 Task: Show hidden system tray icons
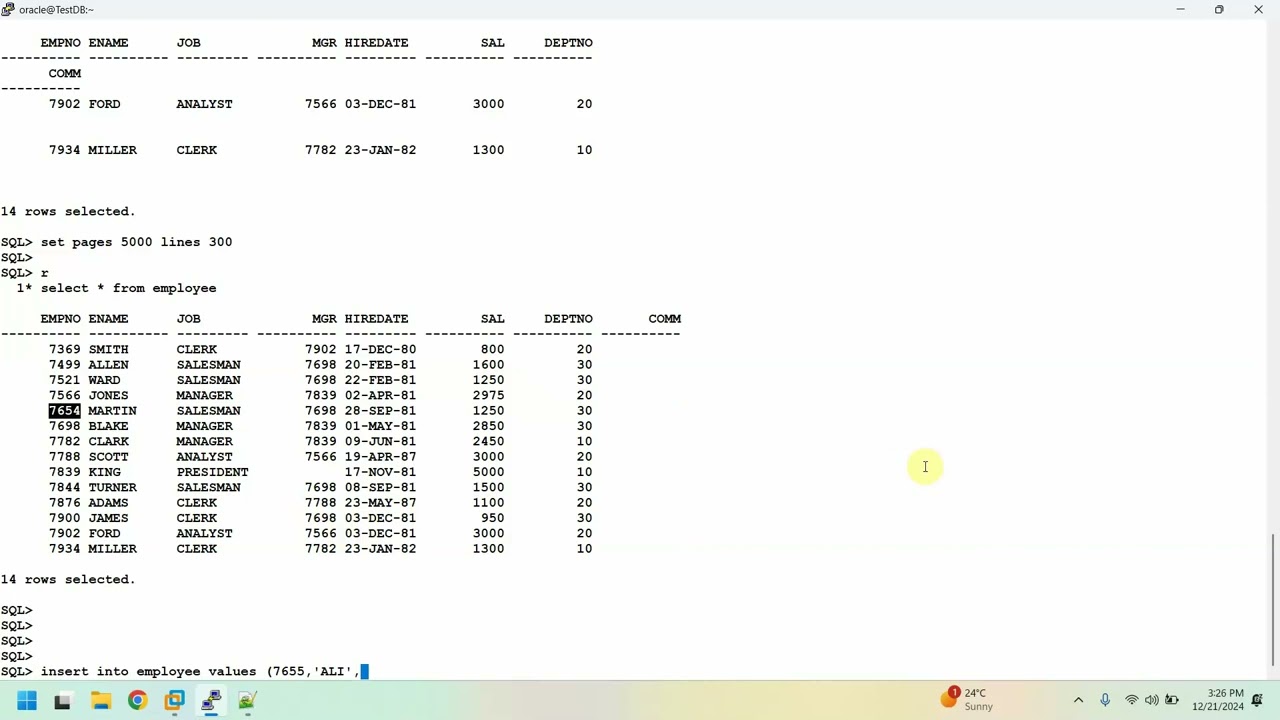click(1078, 700)
